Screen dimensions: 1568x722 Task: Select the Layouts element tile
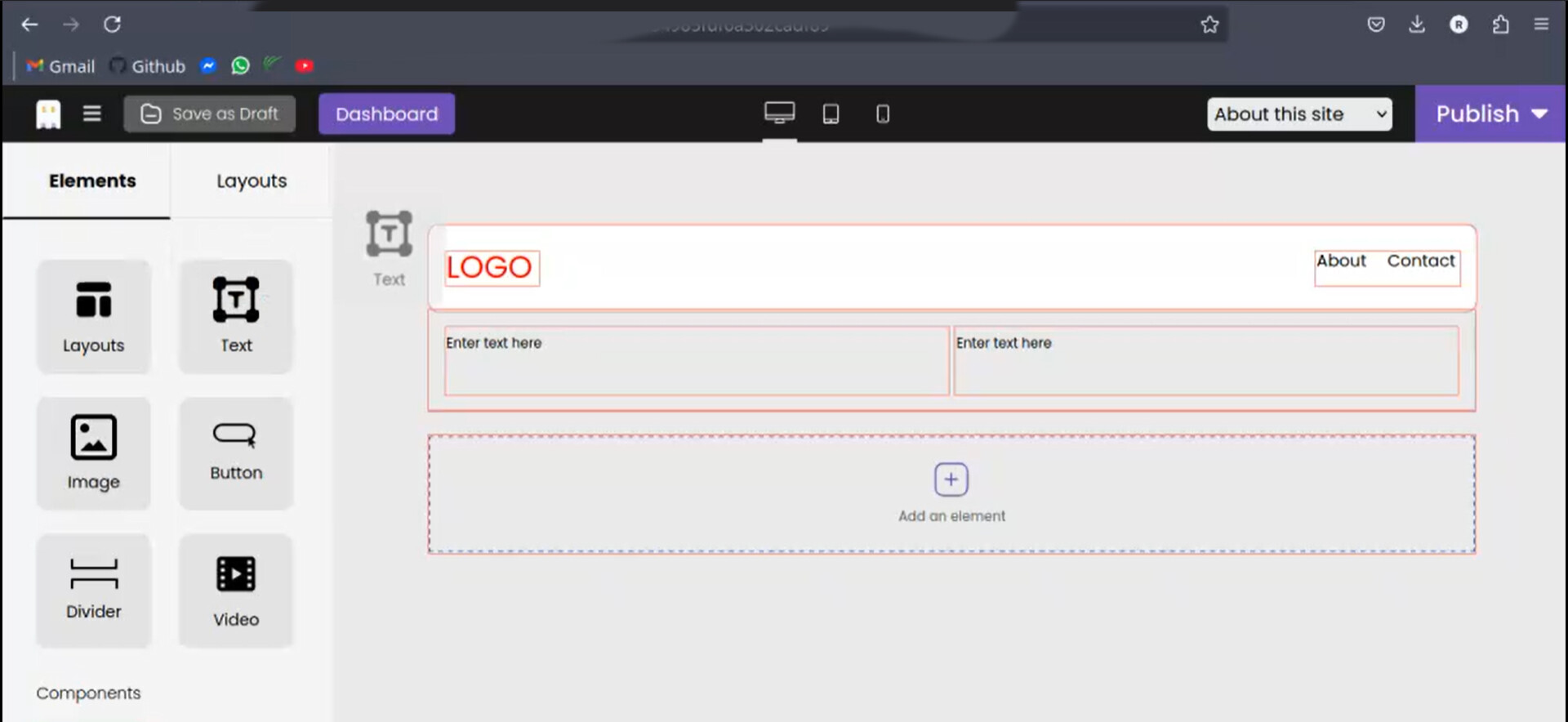94,317
